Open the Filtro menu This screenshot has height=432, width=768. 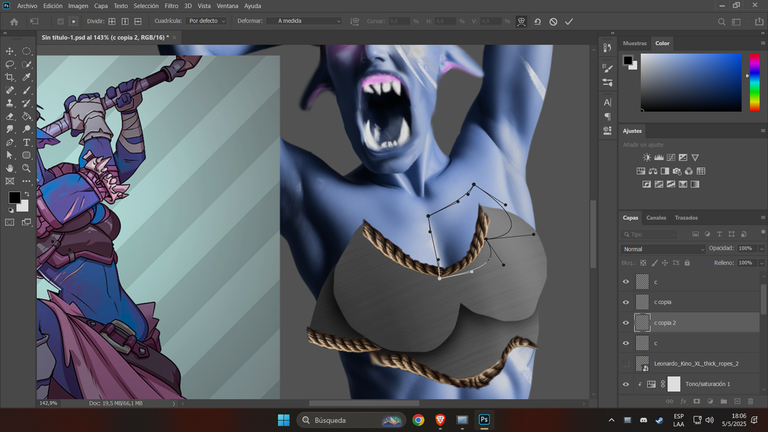[x=171, y=6]
